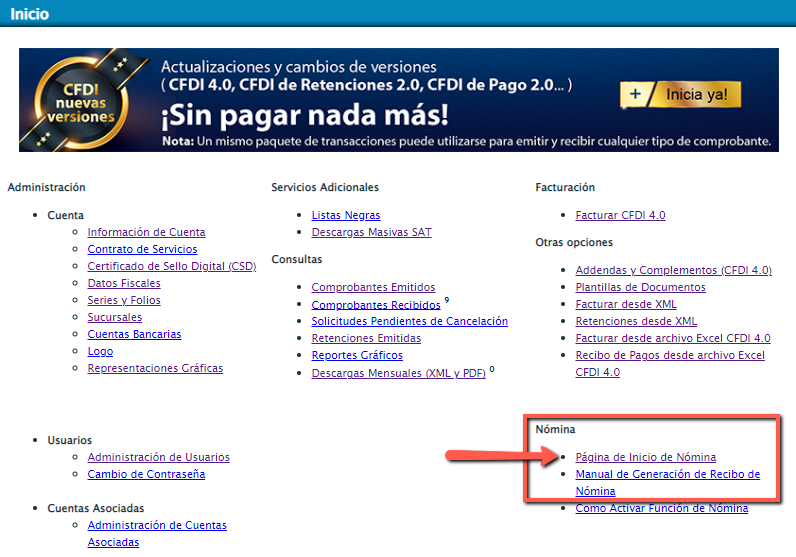796x557 pixels.
Task: Click the Otras opciones heading
Action: [x=574, y=242]
